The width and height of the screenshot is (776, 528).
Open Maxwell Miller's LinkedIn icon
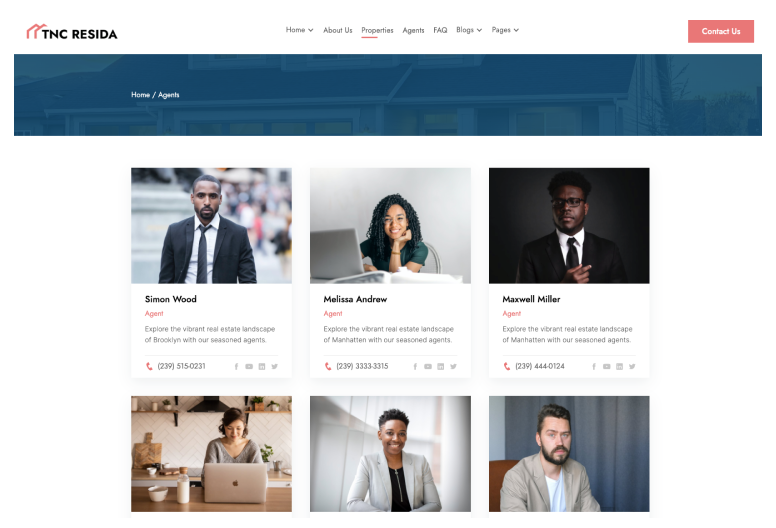click(x=619, y=367)
